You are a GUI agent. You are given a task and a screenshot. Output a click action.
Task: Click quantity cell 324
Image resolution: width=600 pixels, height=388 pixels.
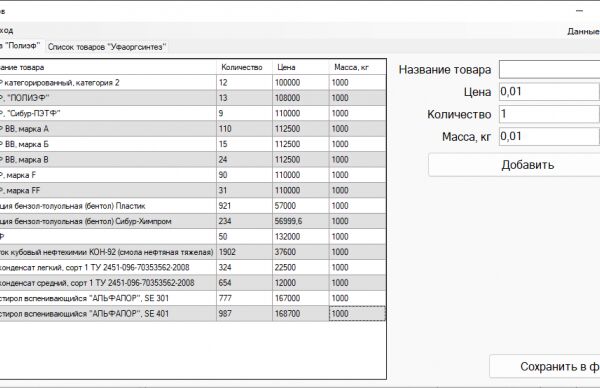click(244, 267)
